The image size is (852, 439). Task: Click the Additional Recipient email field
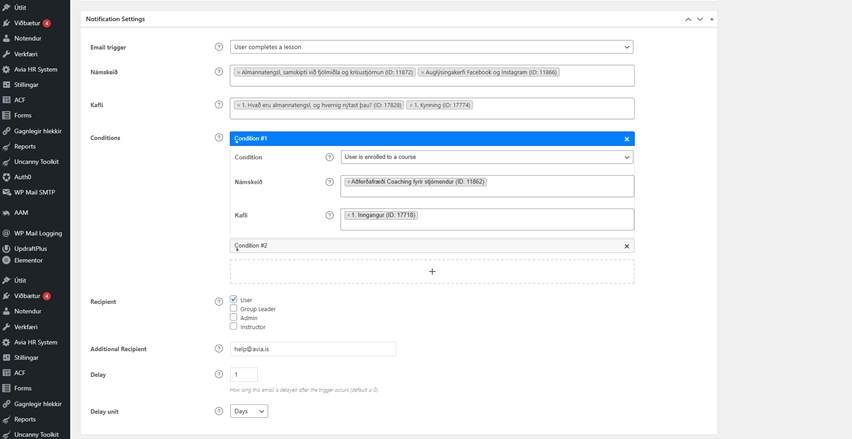coord(313,349)
